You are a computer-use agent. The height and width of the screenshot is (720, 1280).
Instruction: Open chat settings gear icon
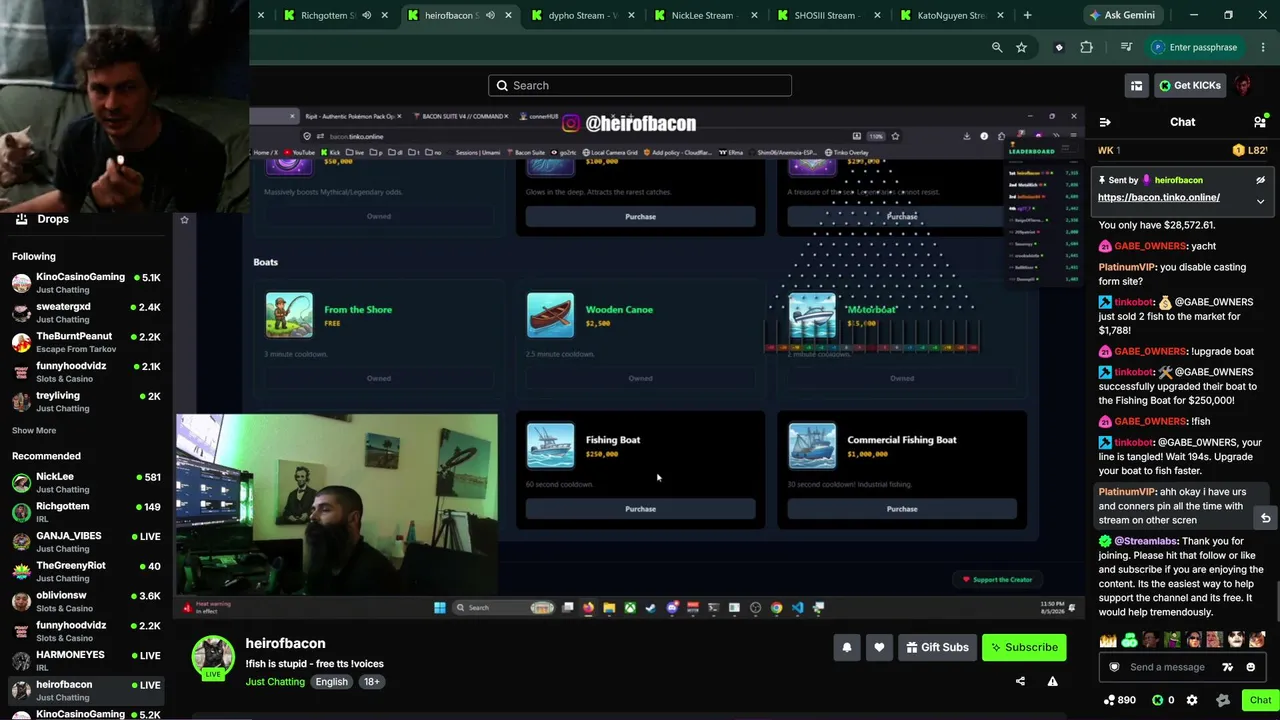(1191, 700)
